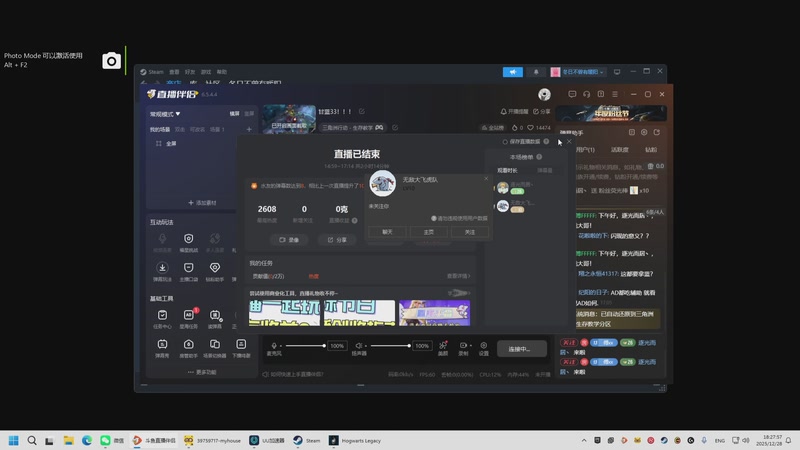Select the 保存直播数据 radio option

pos(505,142)
